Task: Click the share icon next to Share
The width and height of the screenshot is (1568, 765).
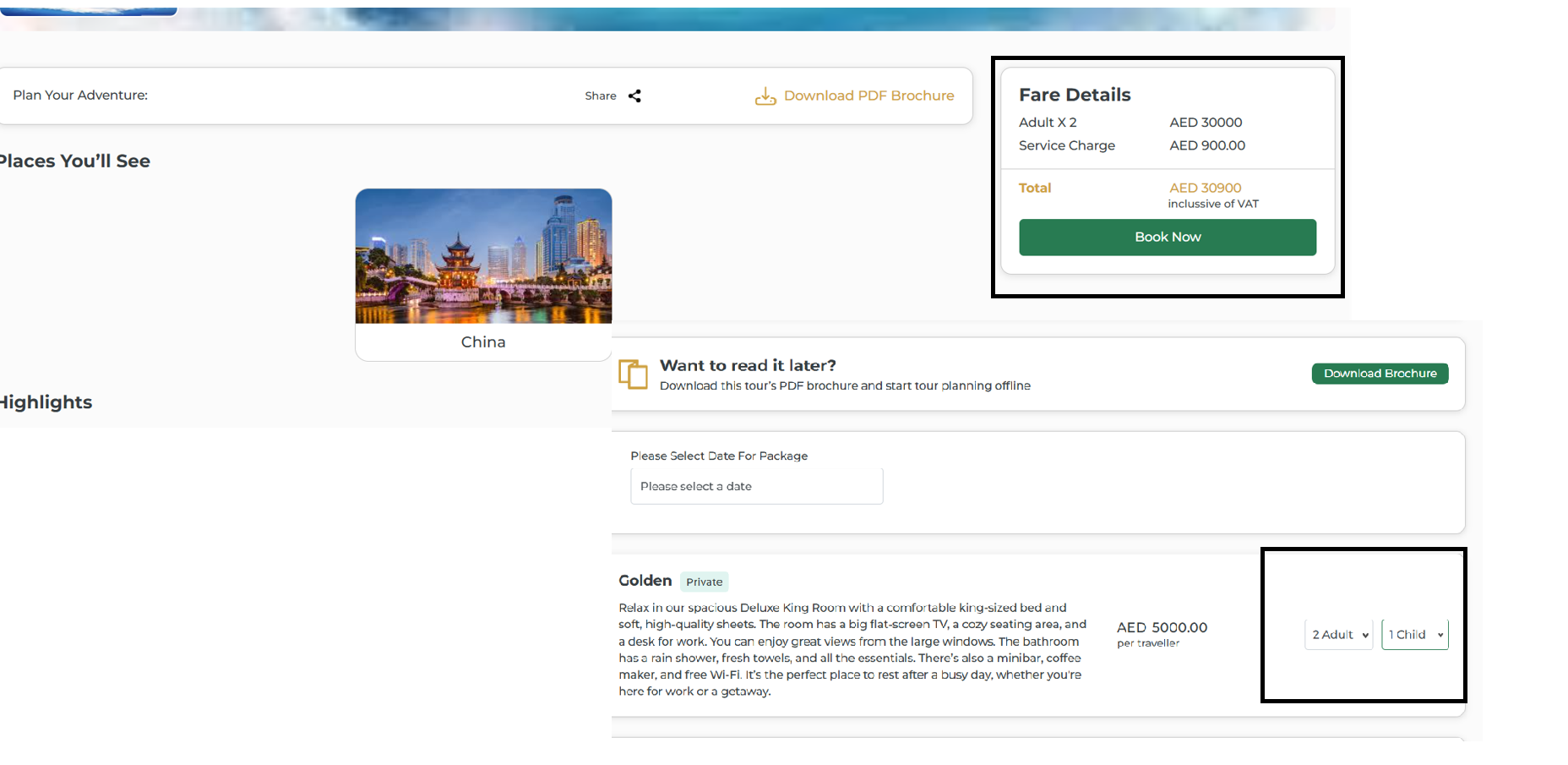Action: click(634, 96)
